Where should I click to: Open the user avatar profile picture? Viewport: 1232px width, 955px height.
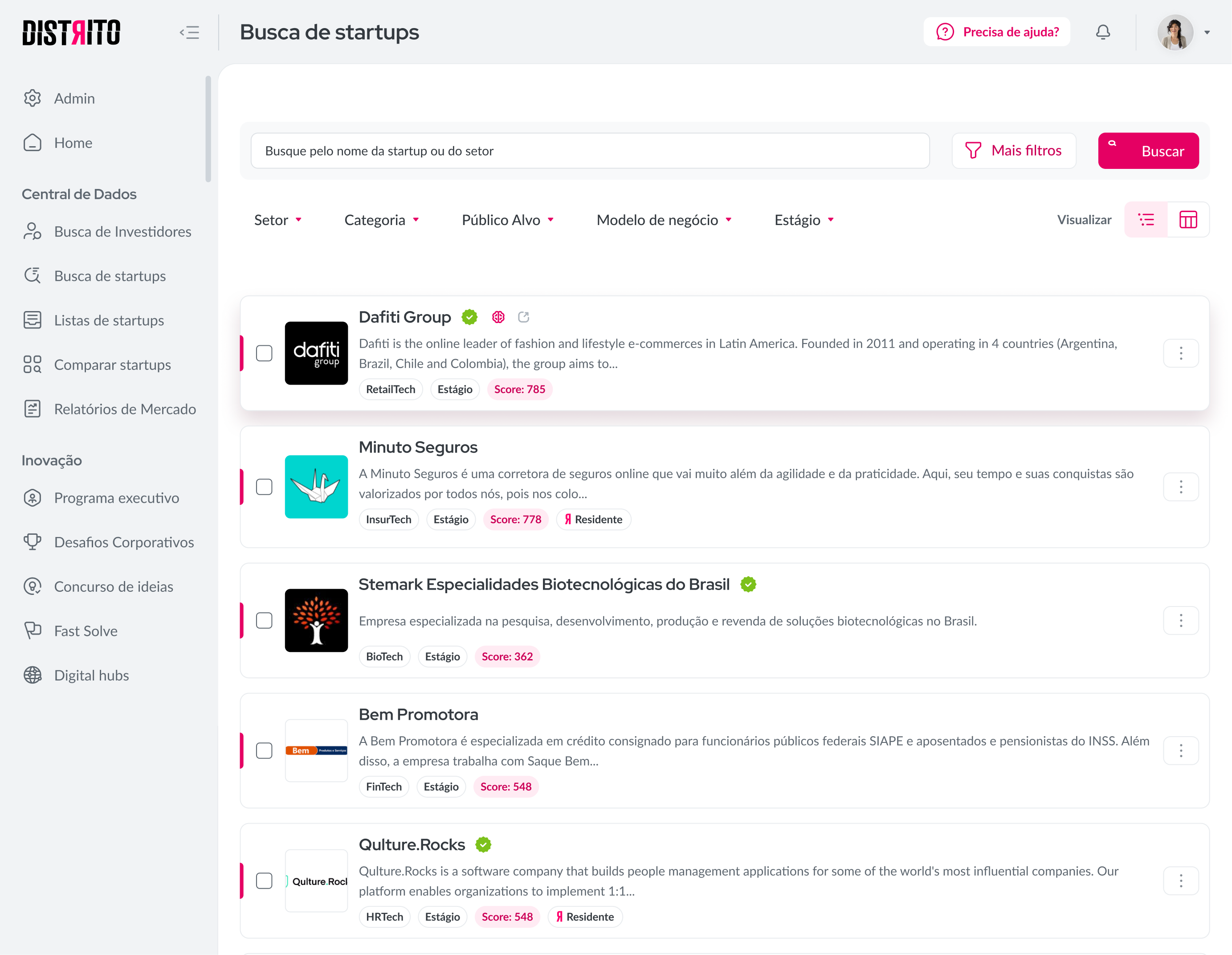click(1175, 32)
